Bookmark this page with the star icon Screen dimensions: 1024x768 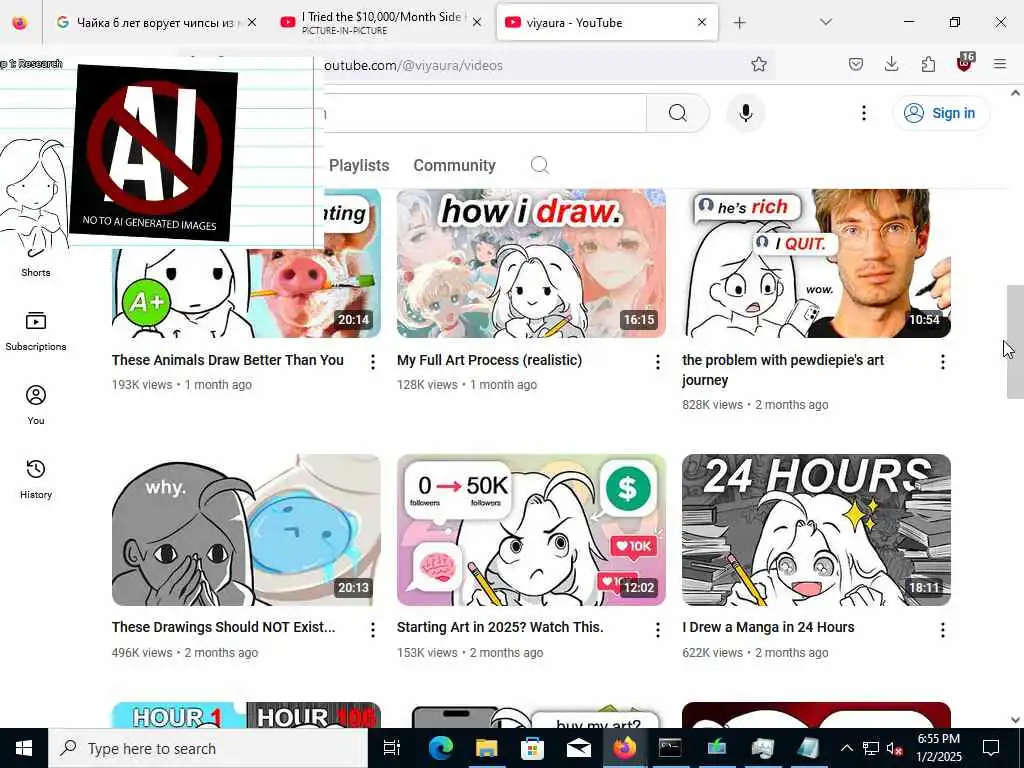pyautogui.click(x=758, y=64)
